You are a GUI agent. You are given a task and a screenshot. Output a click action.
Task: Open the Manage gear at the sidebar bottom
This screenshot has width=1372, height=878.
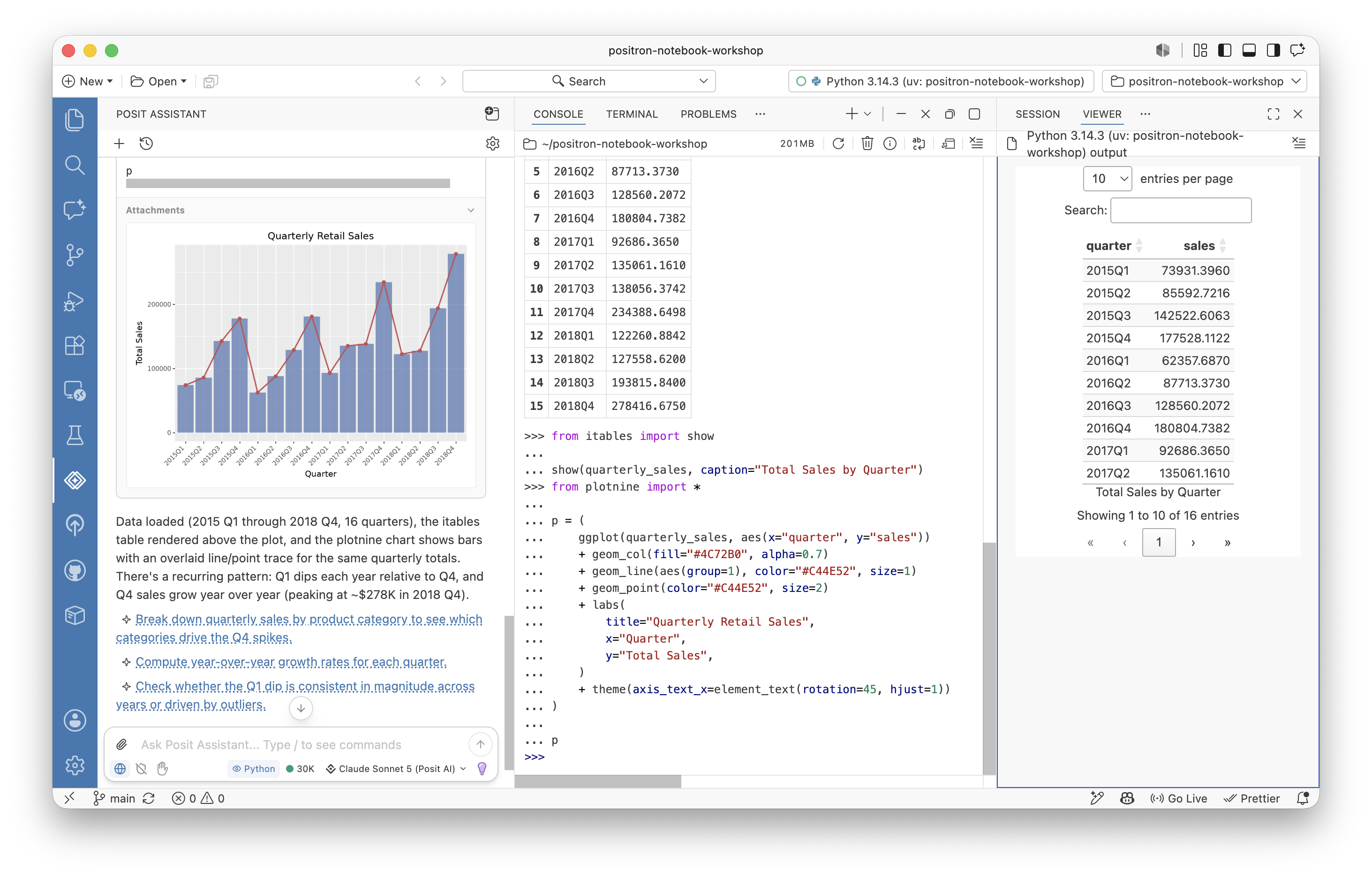(x=75, y=765)
